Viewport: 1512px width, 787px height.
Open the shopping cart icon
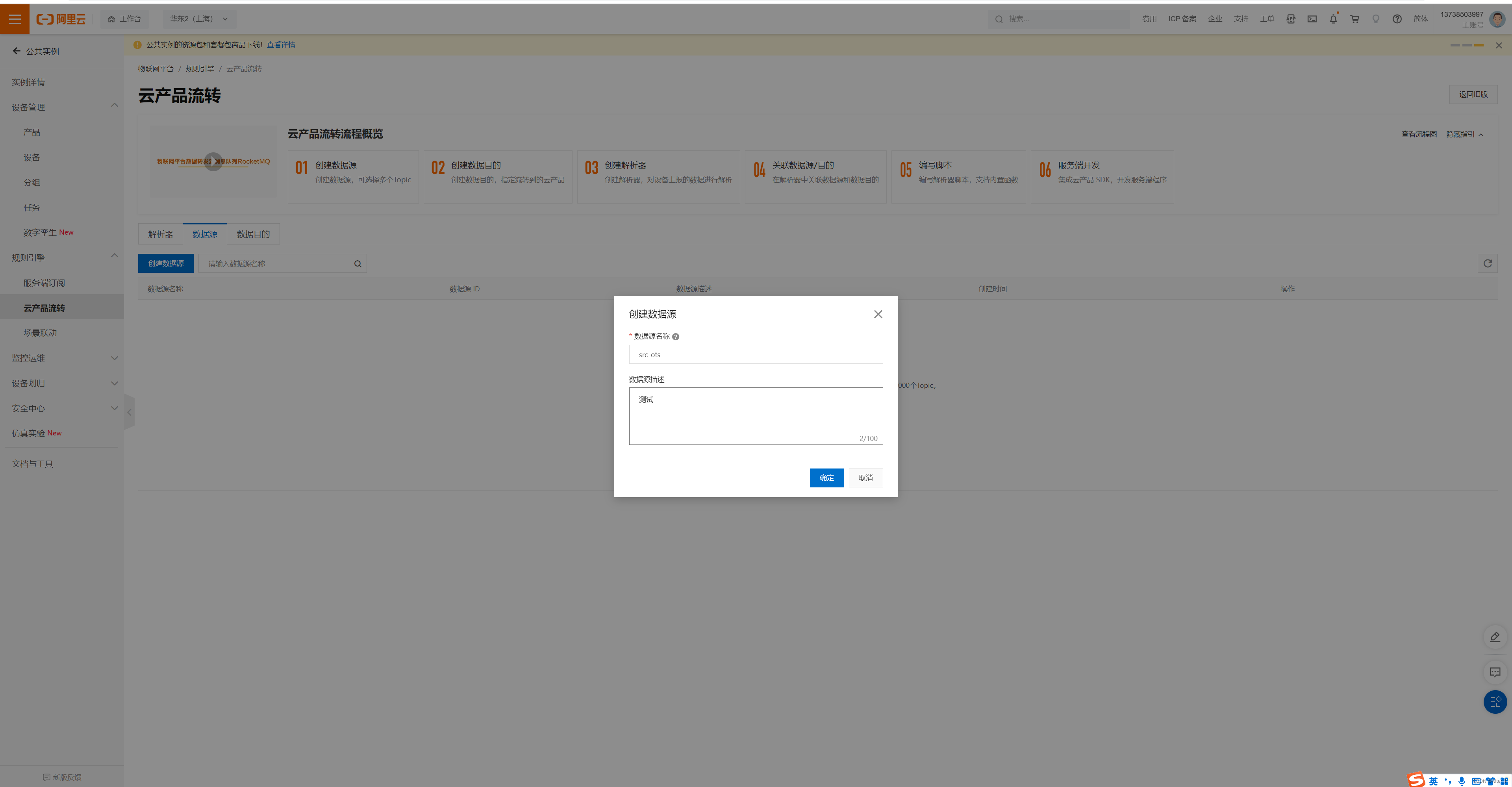(1354, 19)
